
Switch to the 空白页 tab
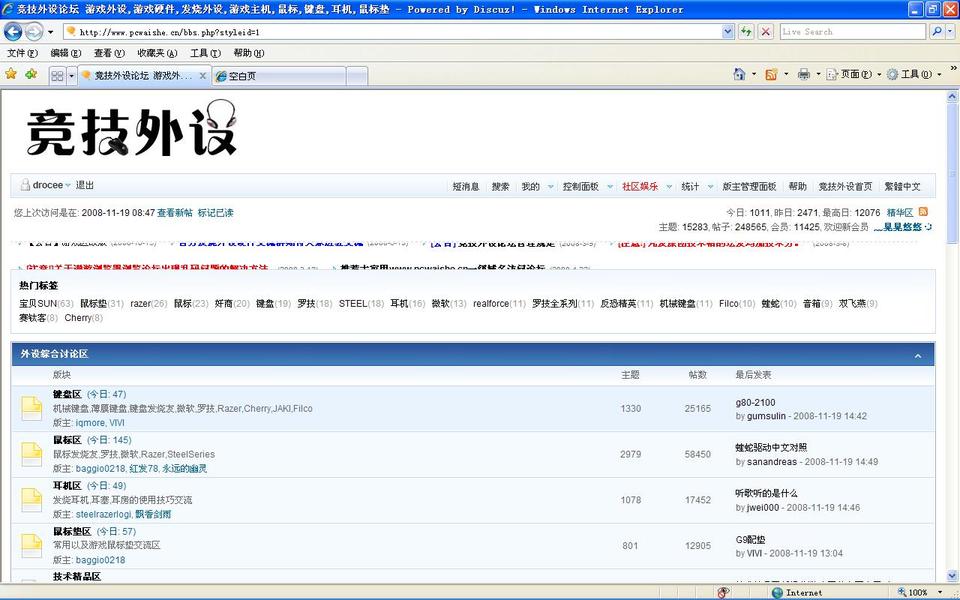(x=280, y=76)
